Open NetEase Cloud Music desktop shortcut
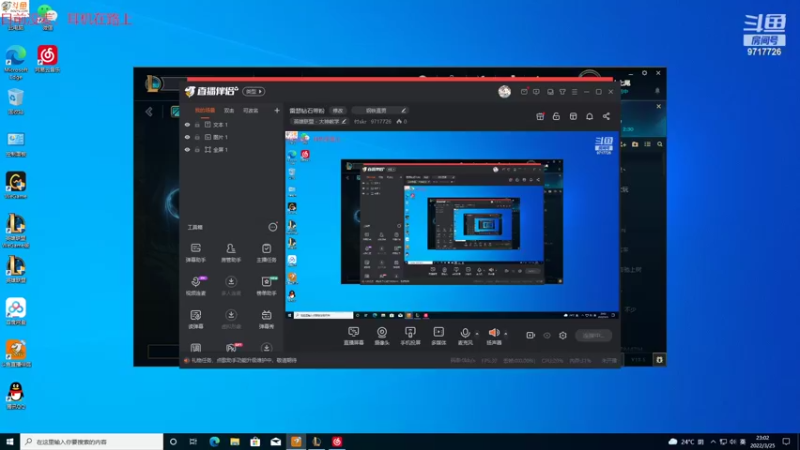800x450 pixels. coord(47,59)
